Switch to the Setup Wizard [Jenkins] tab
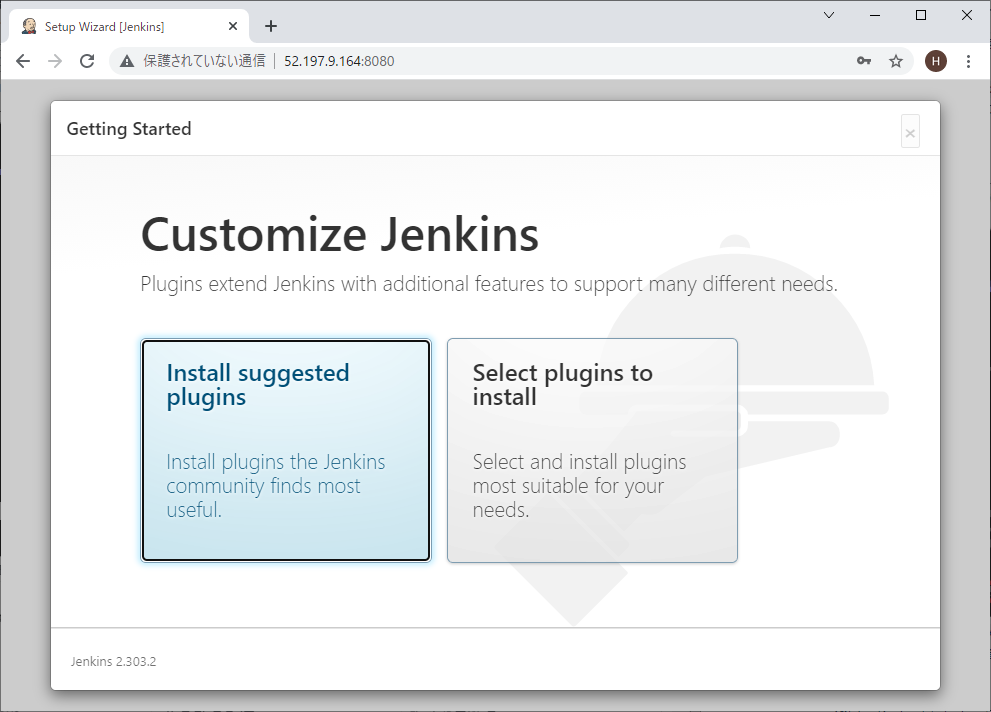 (120, 26)
